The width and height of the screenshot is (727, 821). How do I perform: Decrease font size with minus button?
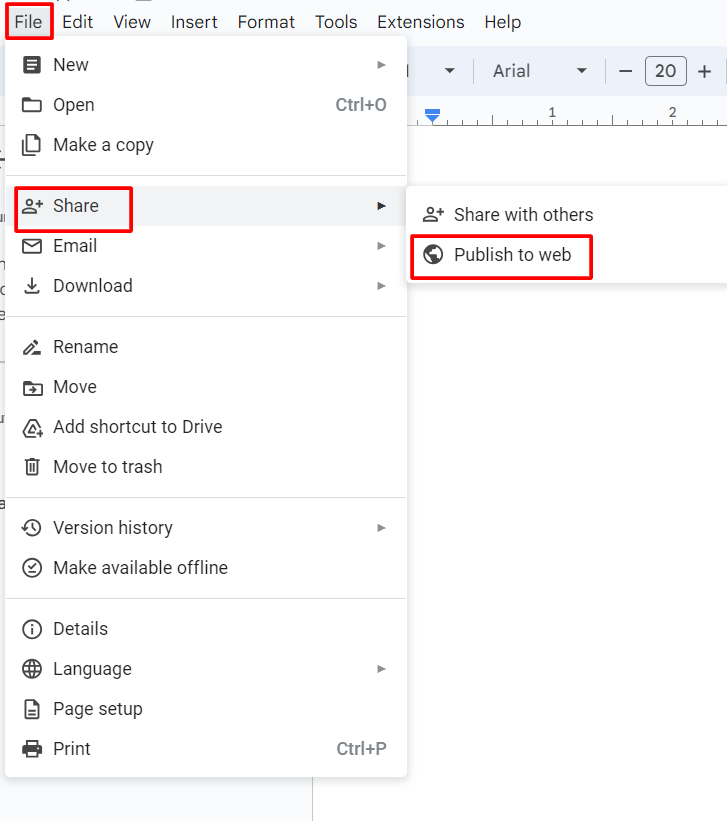pyautogui.click(x=626, y=71)
